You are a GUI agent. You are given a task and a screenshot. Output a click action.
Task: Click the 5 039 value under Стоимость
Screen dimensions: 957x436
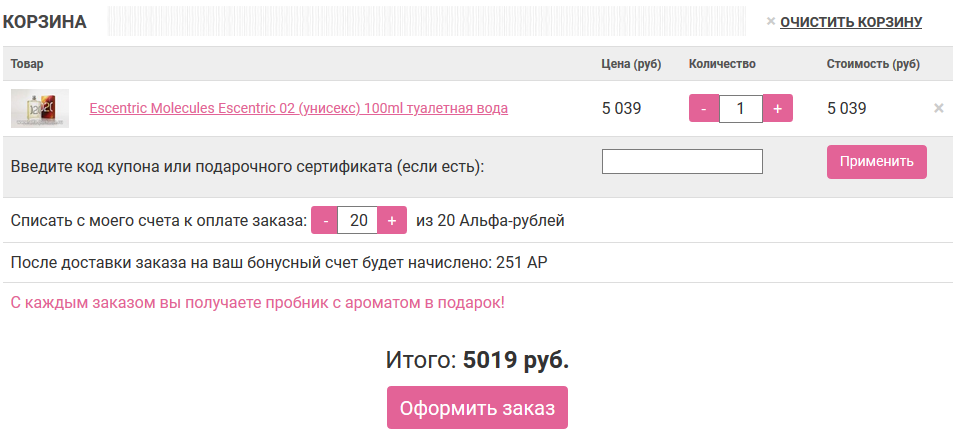(x=847, y=109)
